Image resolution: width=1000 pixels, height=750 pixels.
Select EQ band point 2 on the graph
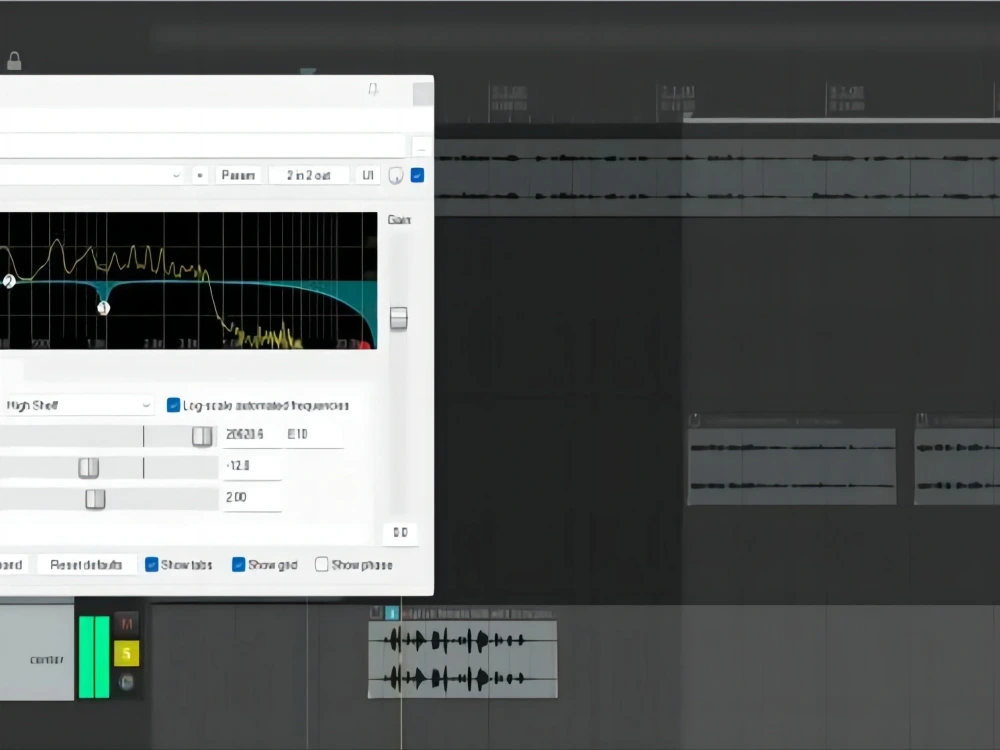pos(9,281)
